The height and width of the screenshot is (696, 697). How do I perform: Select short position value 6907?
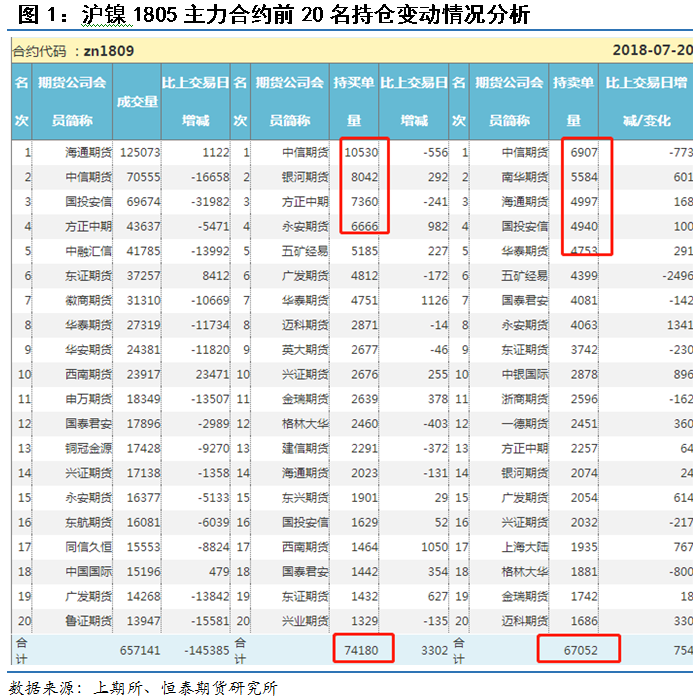pos(584,152)
